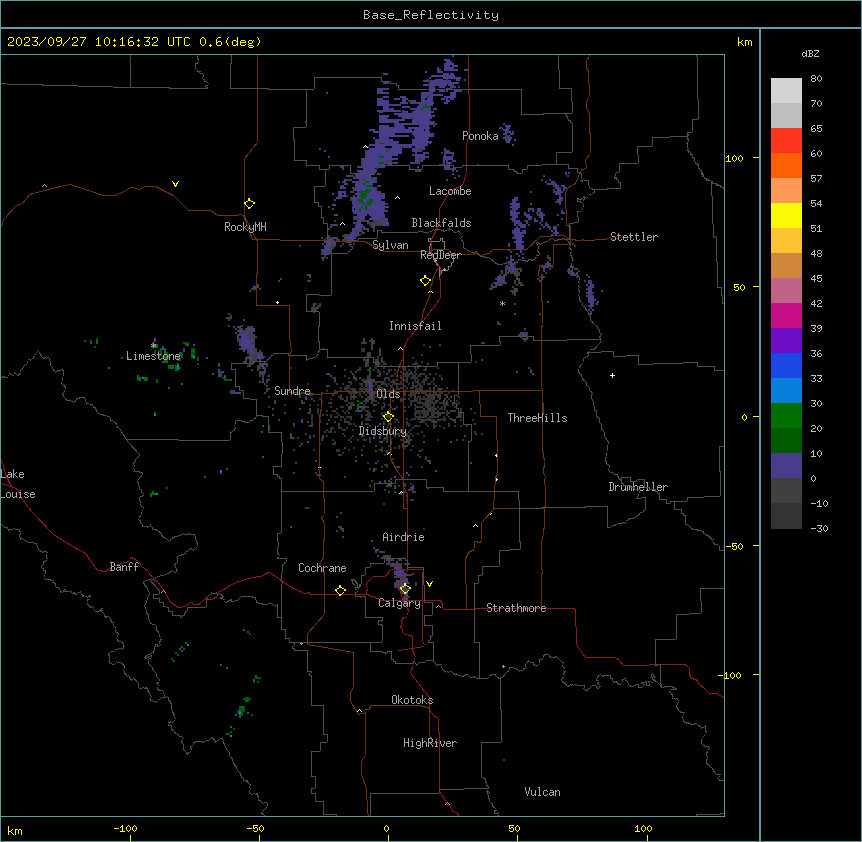Click the Okotoks town label

point(412,700)
